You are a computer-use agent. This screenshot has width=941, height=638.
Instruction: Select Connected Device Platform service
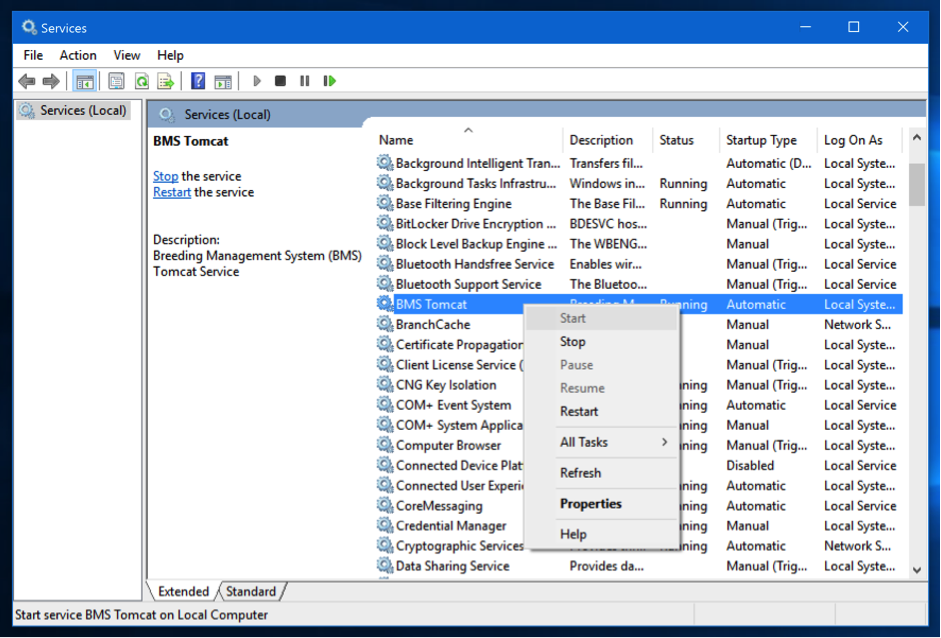(459, 465)
